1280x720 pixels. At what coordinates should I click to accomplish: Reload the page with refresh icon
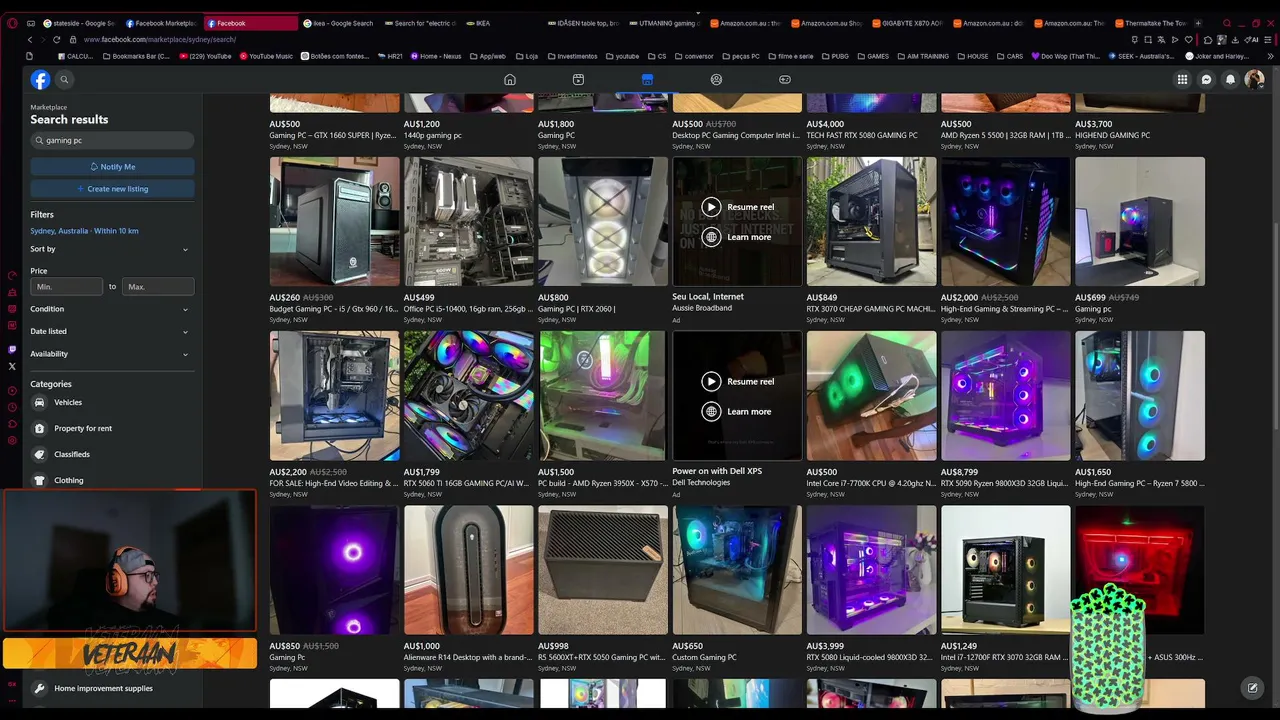57,39
